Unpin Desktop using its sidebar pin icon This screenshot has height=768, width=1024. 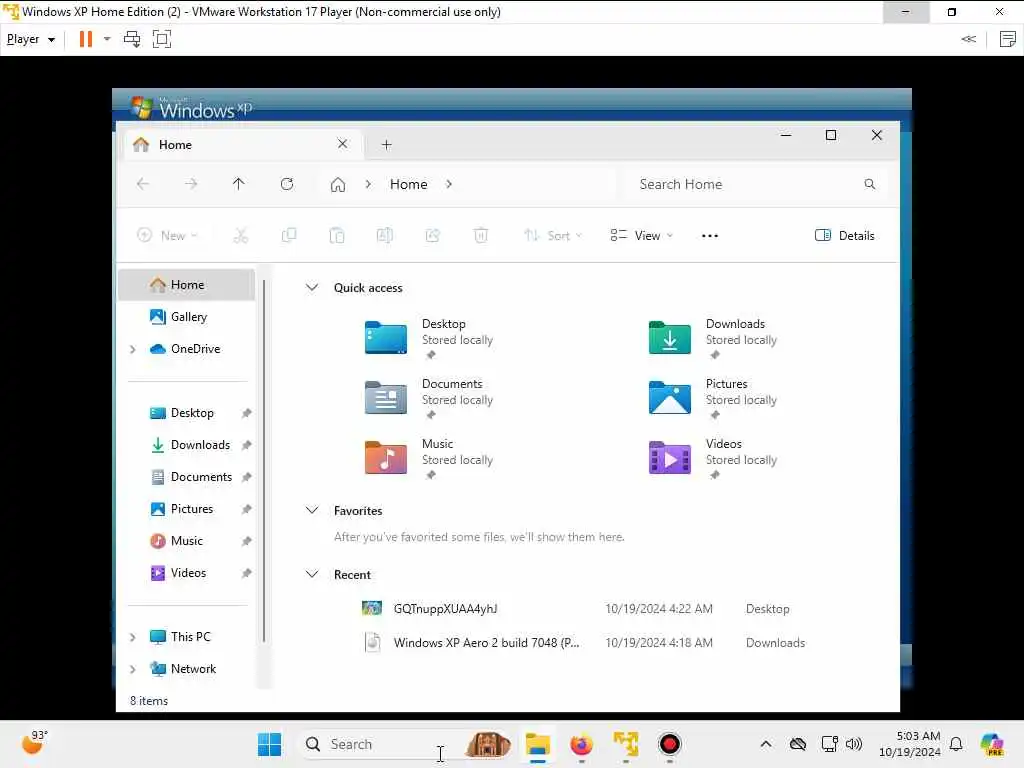(x=246, y=413)
